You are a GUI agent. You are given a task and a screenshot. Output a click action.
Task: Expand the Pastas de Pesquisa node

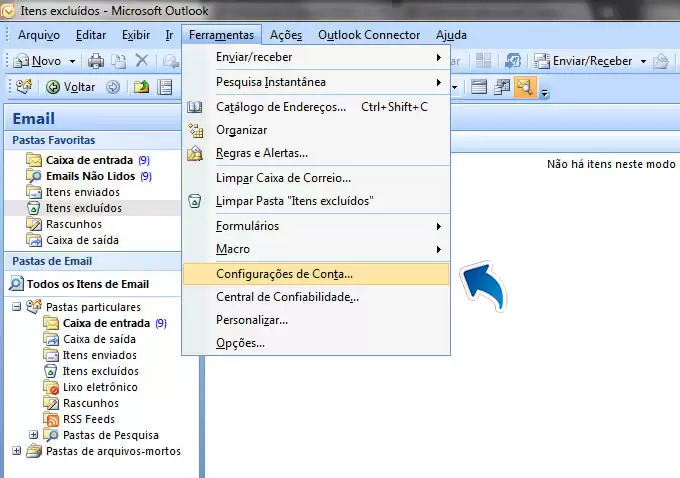33,435
